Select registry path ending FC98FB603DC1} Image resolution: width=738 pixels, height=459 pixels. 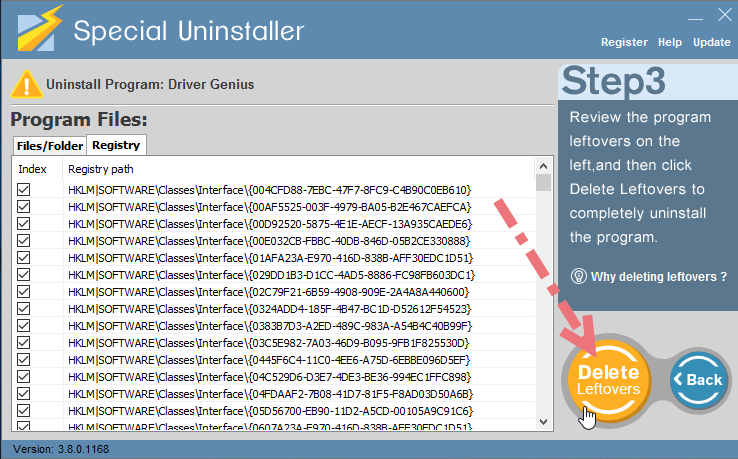272,275
